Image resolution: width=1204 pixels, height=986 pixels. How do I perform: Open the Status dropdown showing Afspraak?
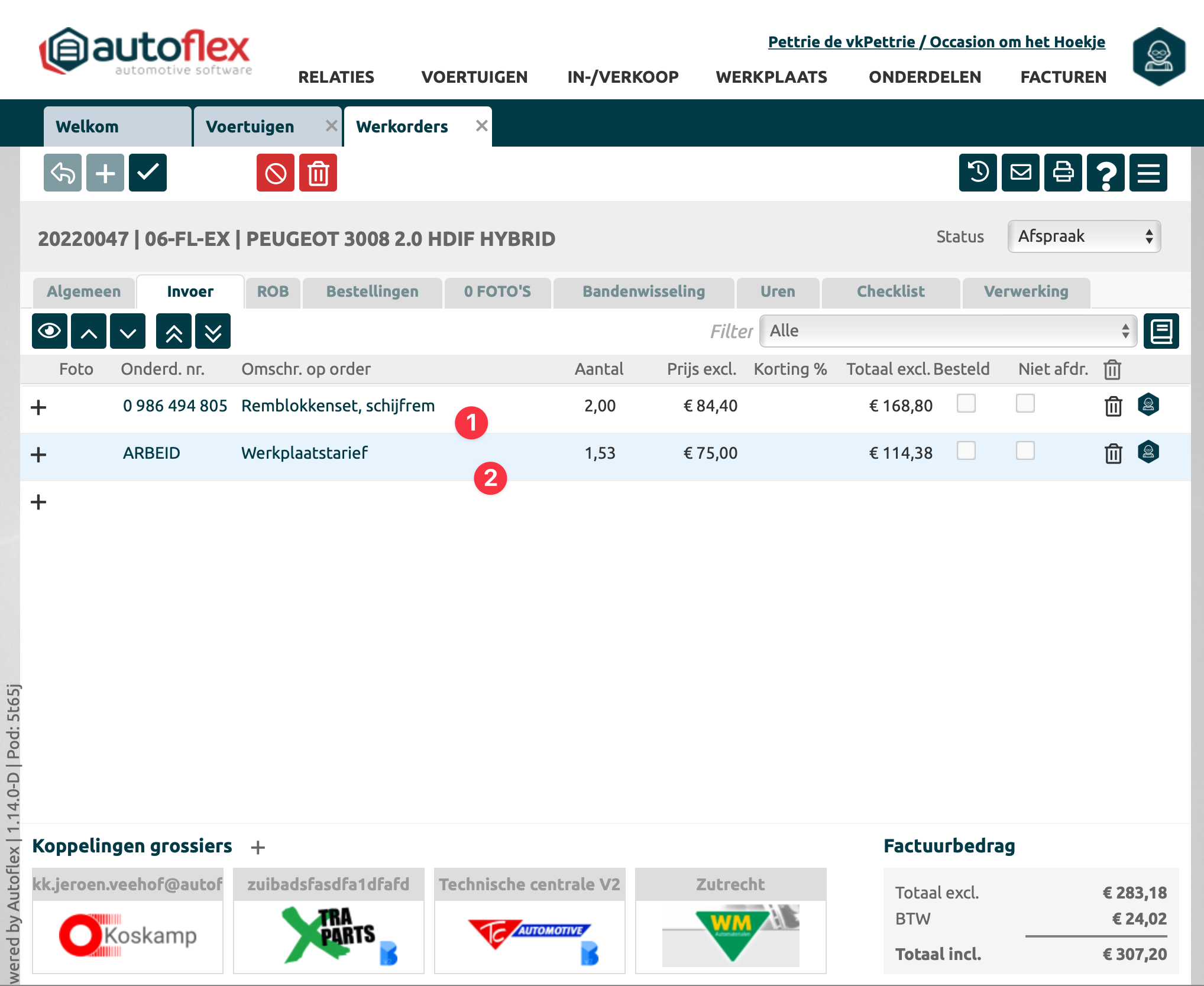pyautogui.click(x=1084, y=236)
